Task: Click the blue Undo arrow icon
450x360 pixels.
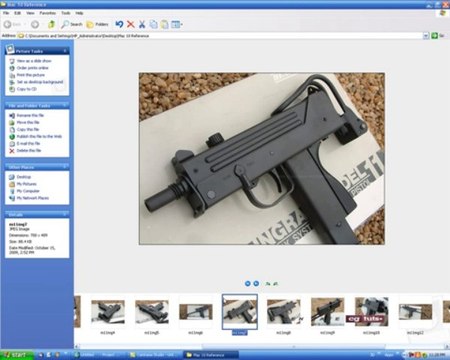Action: 119,24
